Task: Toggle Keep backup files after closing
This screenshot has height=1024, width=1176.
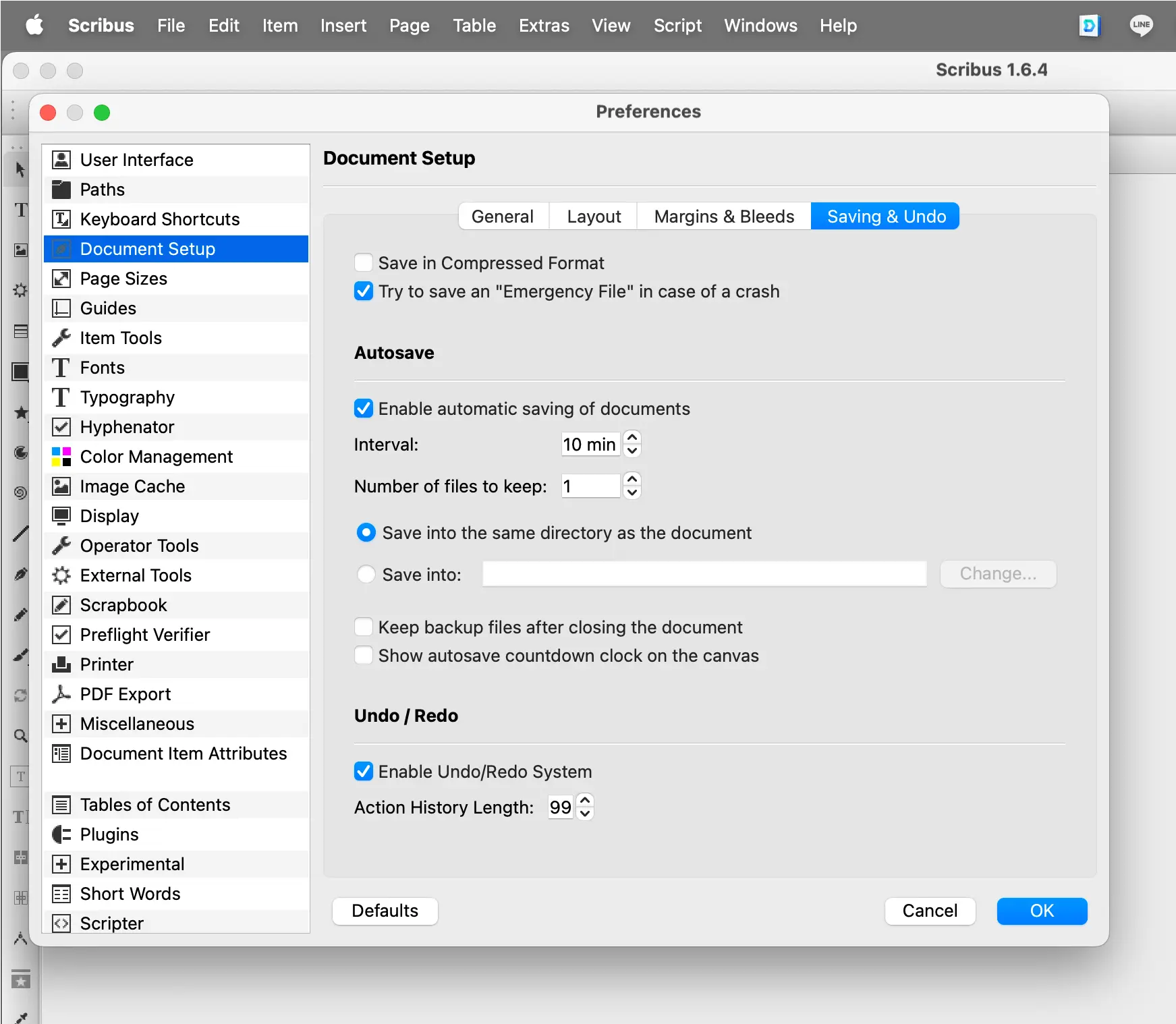Action: [x=364, y=627]
